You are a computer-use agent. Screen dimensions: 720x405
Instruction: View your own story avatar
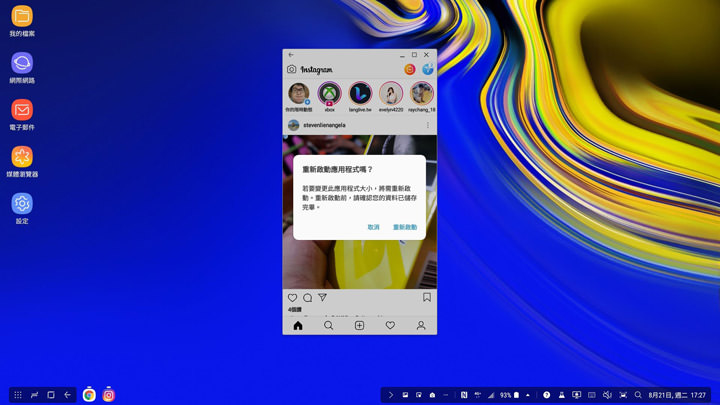pyautogui.click(x=298, y=94)
